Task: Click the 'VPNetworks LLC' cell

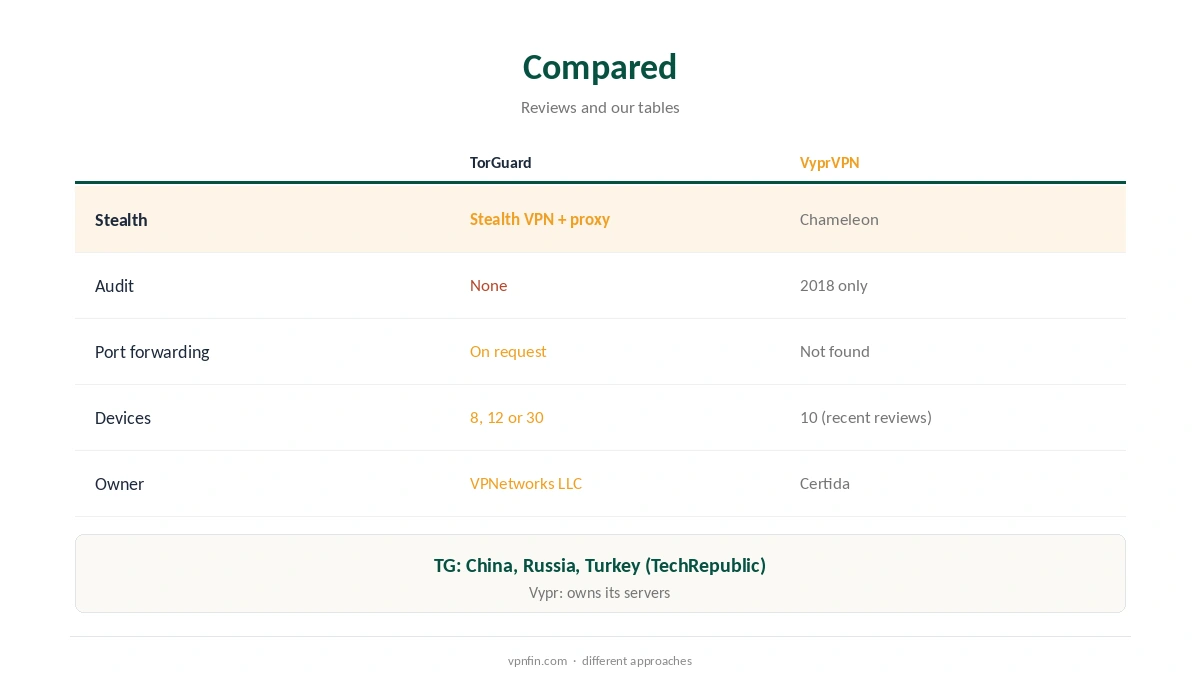Action: 526,483
